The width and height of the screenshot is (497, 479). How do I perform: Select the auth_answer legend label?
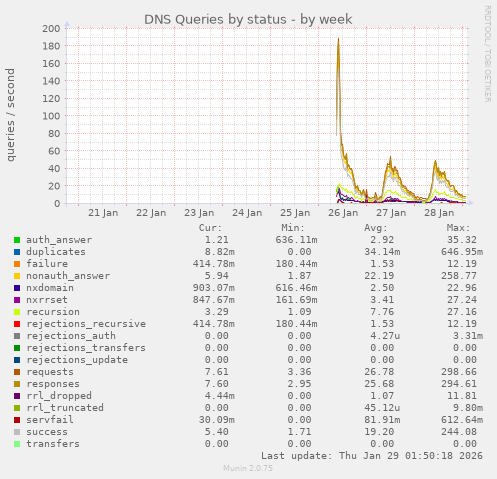[59, 240]
